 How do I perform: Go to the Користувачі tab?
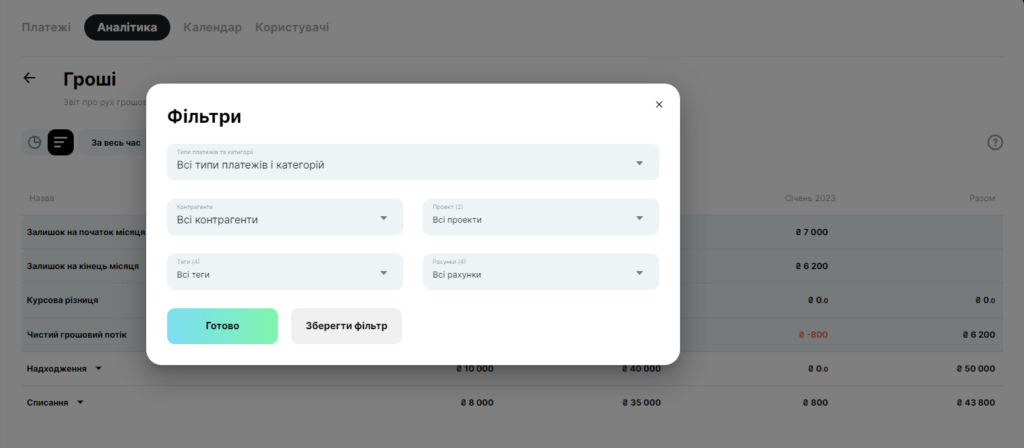tap(292, 27)
